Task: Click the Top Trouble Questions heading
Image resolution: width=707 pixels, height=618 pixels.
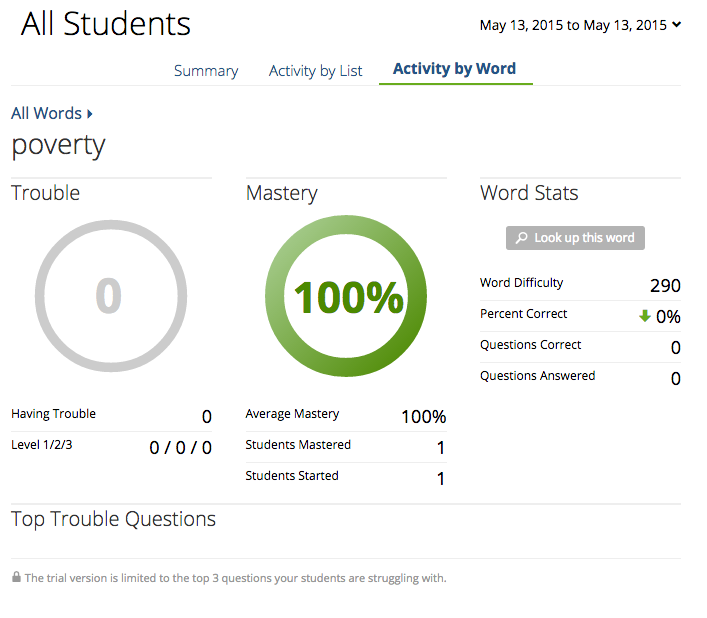Action: click(113, 519)
